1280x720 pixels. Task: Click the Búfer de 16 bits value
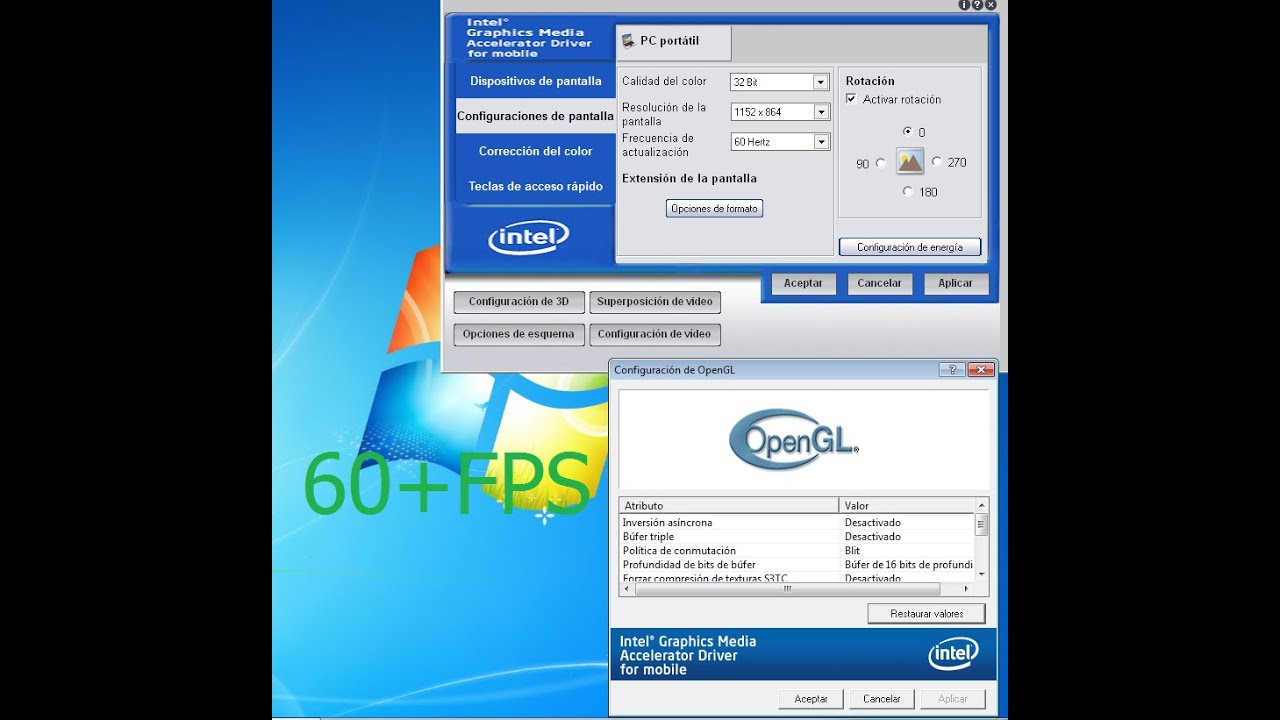tap(909, 564)
